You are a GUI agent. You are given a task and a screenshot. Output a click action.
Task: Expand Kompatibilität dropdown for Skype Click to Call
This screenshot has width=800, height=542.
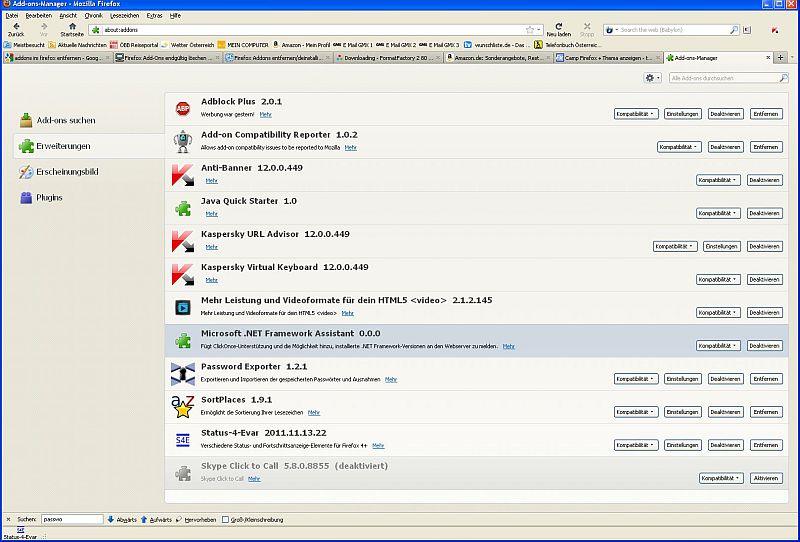(720, 478)
